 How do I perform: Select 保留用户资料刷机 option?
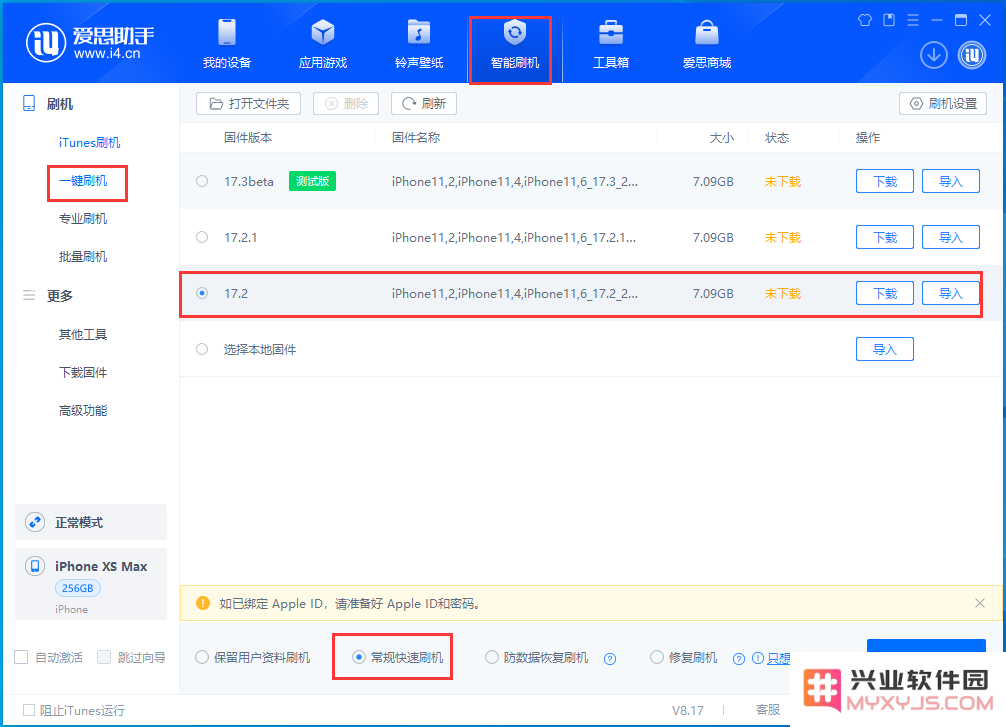pyautogui.click(x=202, y=657)
